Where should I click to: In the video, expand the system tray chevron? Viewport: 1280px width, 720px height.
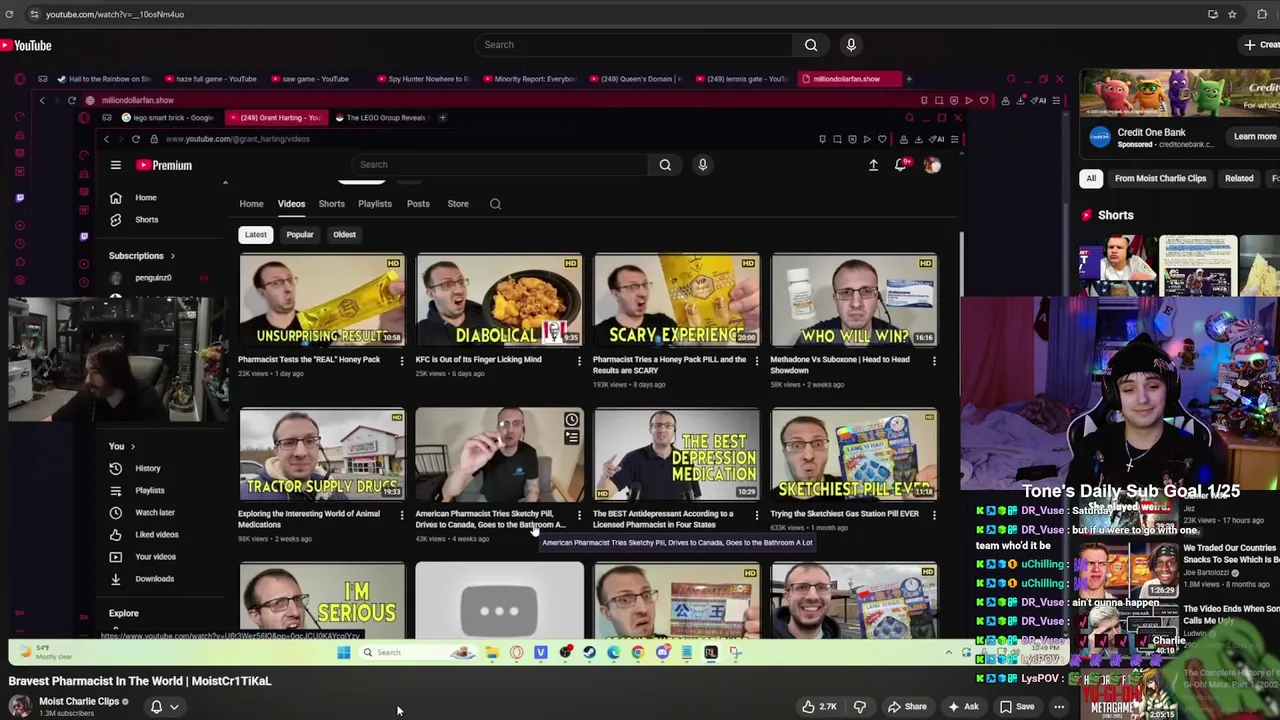tap(948, 653)
